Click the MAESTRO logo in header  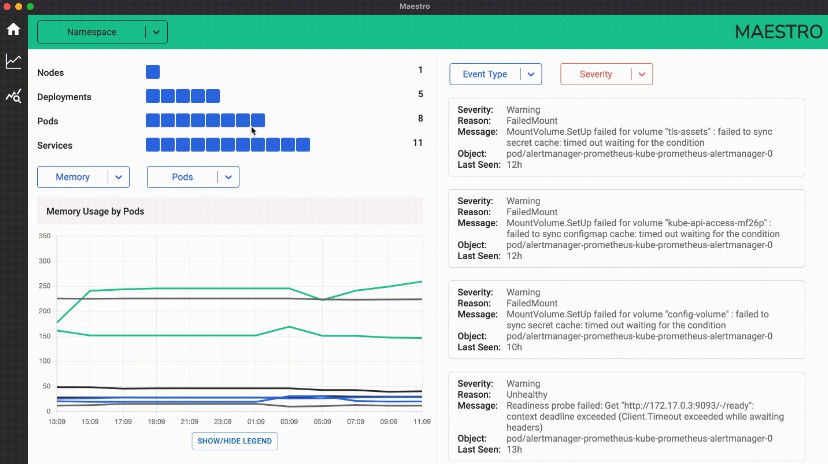[x=777, y=32]
